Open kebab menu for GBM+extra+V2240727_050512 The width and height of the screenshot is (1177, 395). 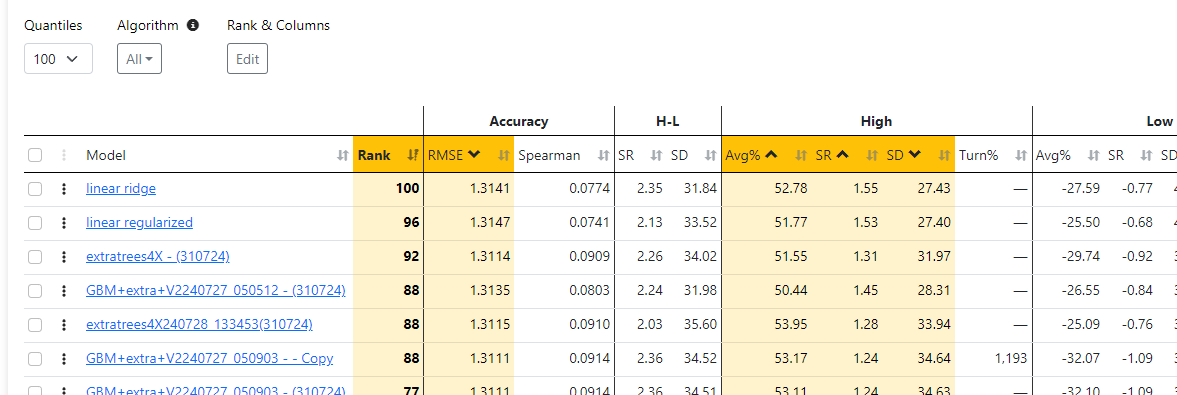[x=65, y=291]
